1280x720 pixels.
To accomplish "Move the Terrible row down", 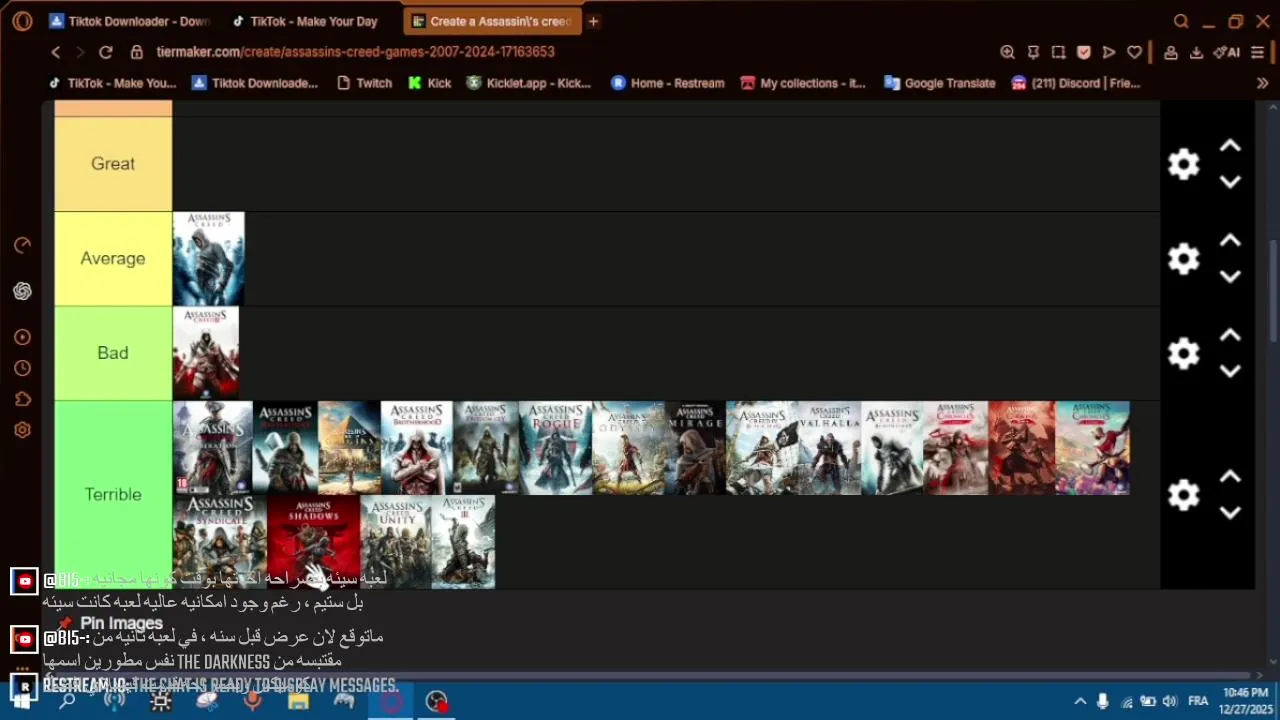I will [x=1230, y=513].
